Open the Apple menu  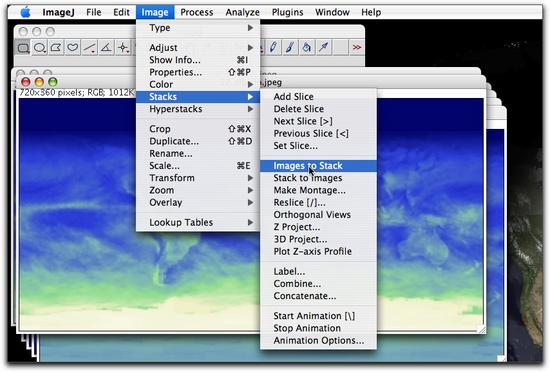pos(25,12)
